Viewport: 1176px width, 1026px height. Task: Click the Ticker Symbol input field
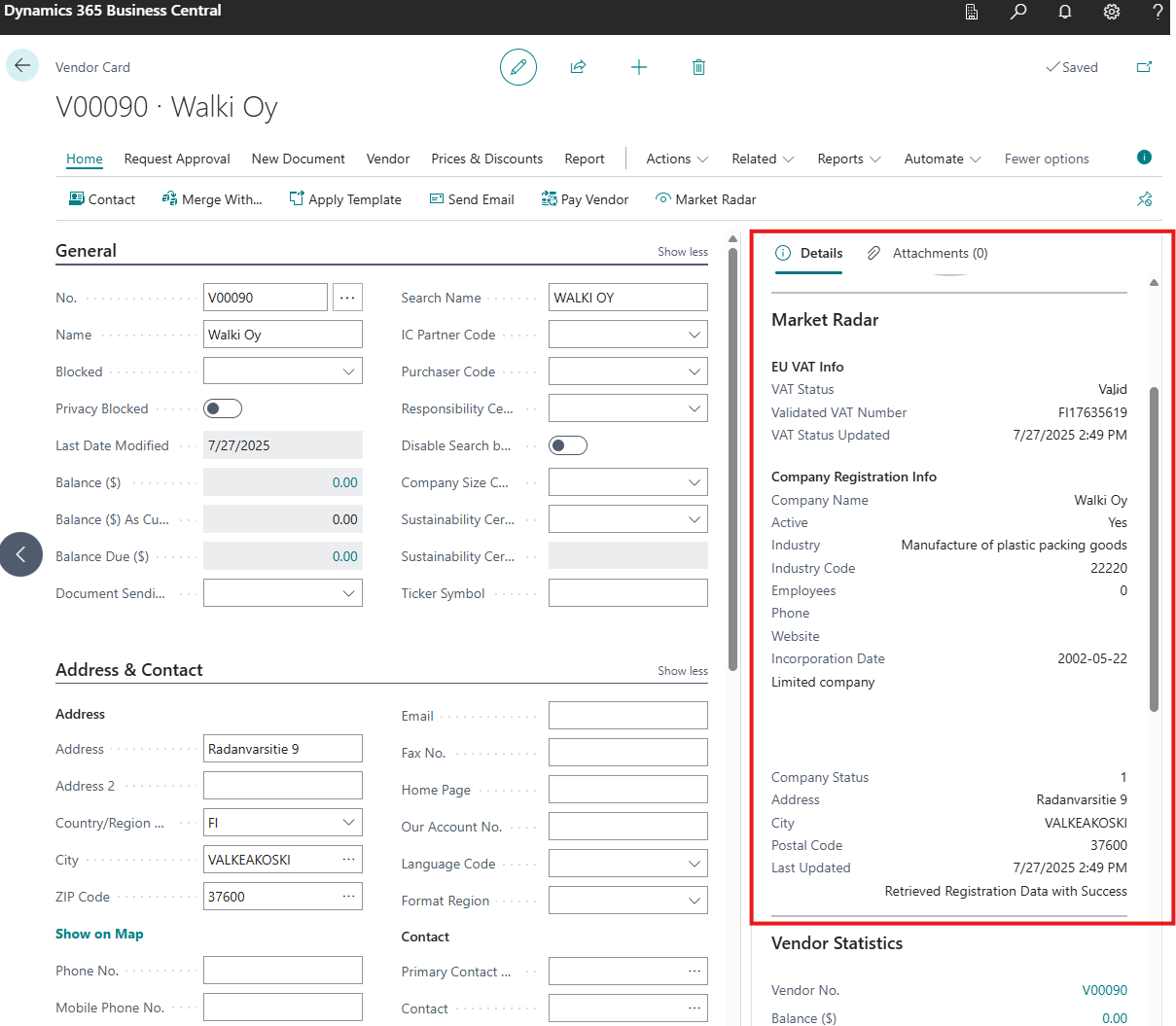click(x=627, y=593)
